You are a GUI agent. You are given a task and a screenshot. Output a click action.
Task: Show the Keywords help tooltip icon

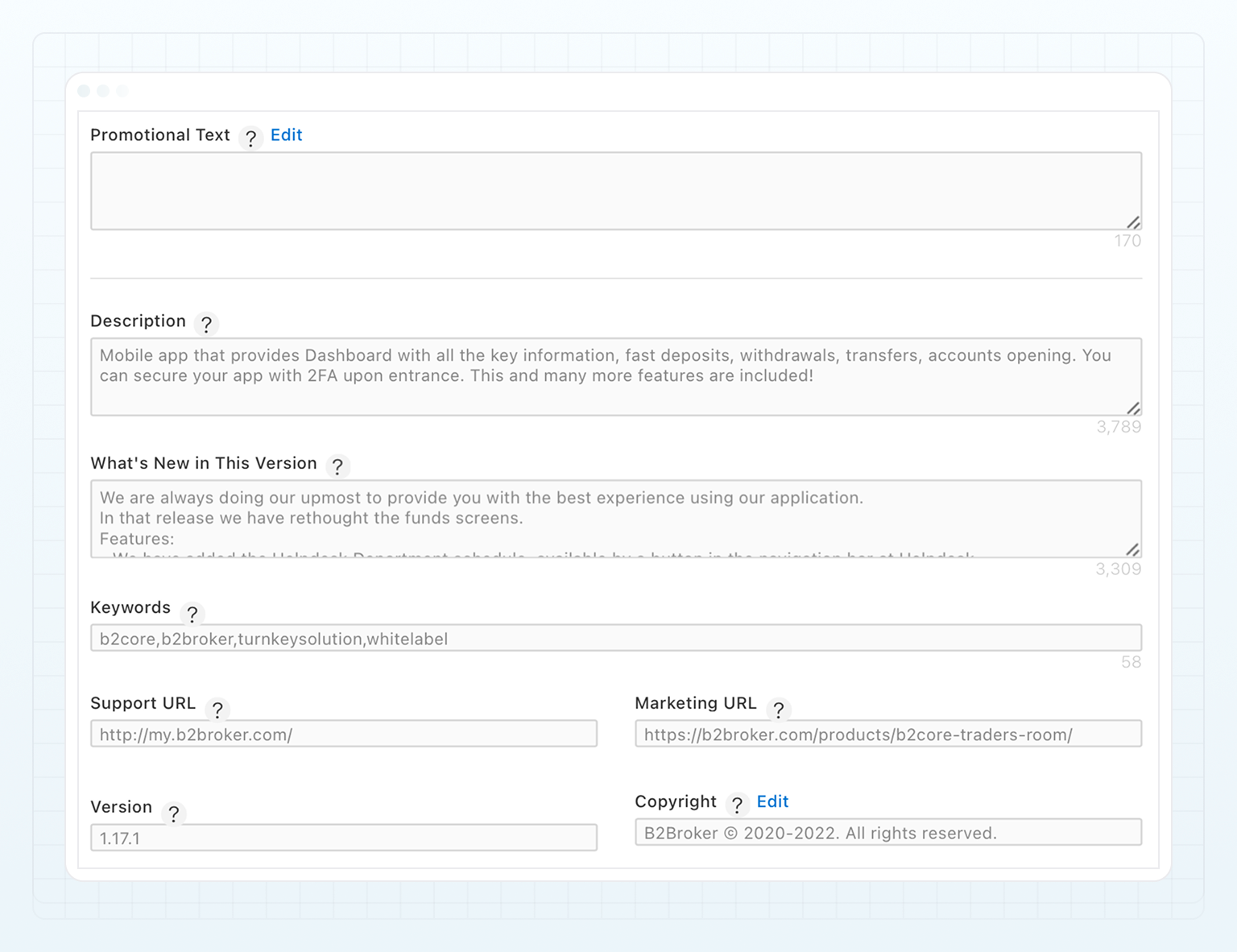(192, 615)
